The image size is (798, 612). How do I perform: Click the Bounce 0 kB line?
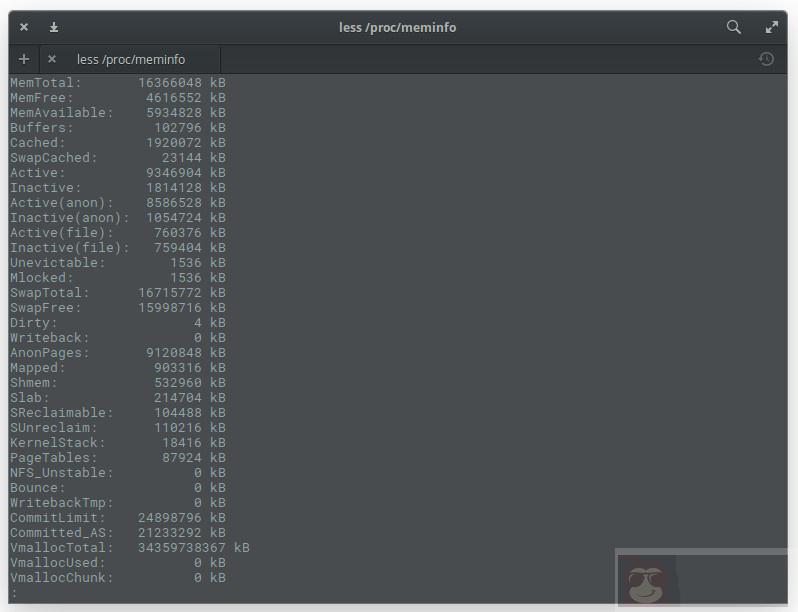118,488
